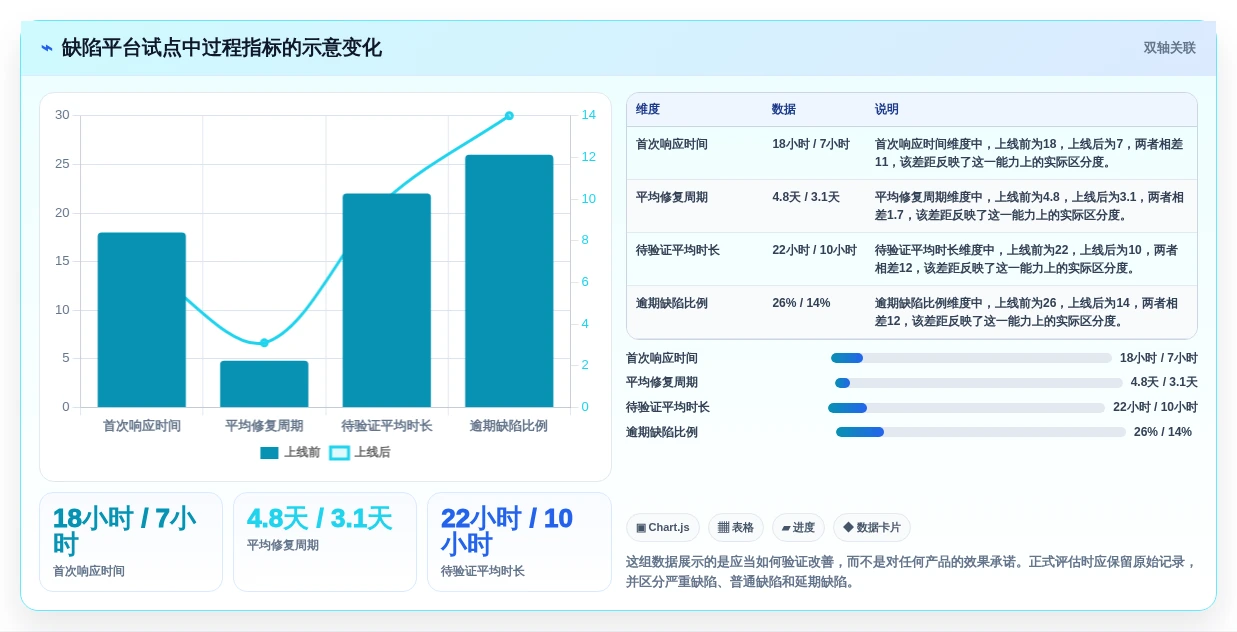Toggle the 上线前 legend swatch
The width and height of the screenshot is (1237, 632).
(269, 453)
